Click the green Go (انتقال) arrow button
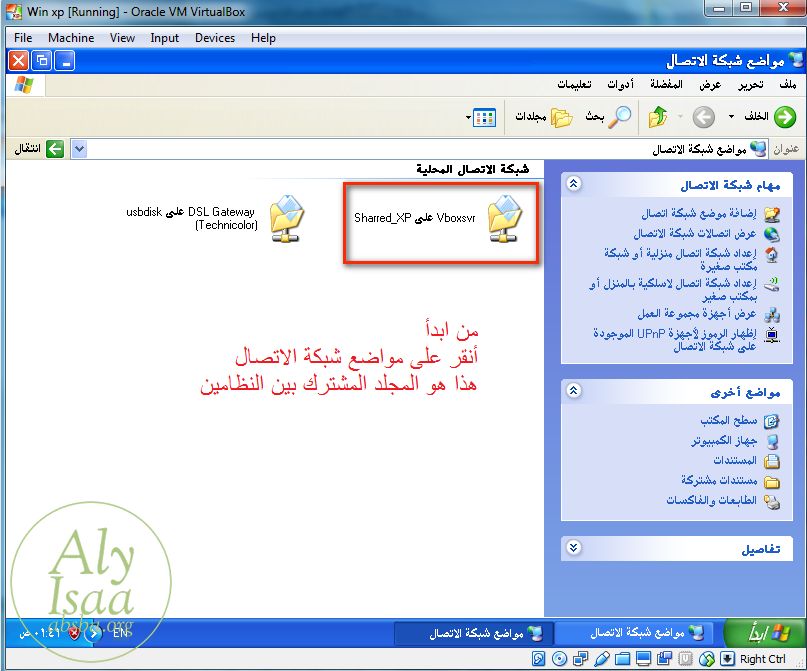Viewport: 807px width, 671px height. tap(54, 149)
